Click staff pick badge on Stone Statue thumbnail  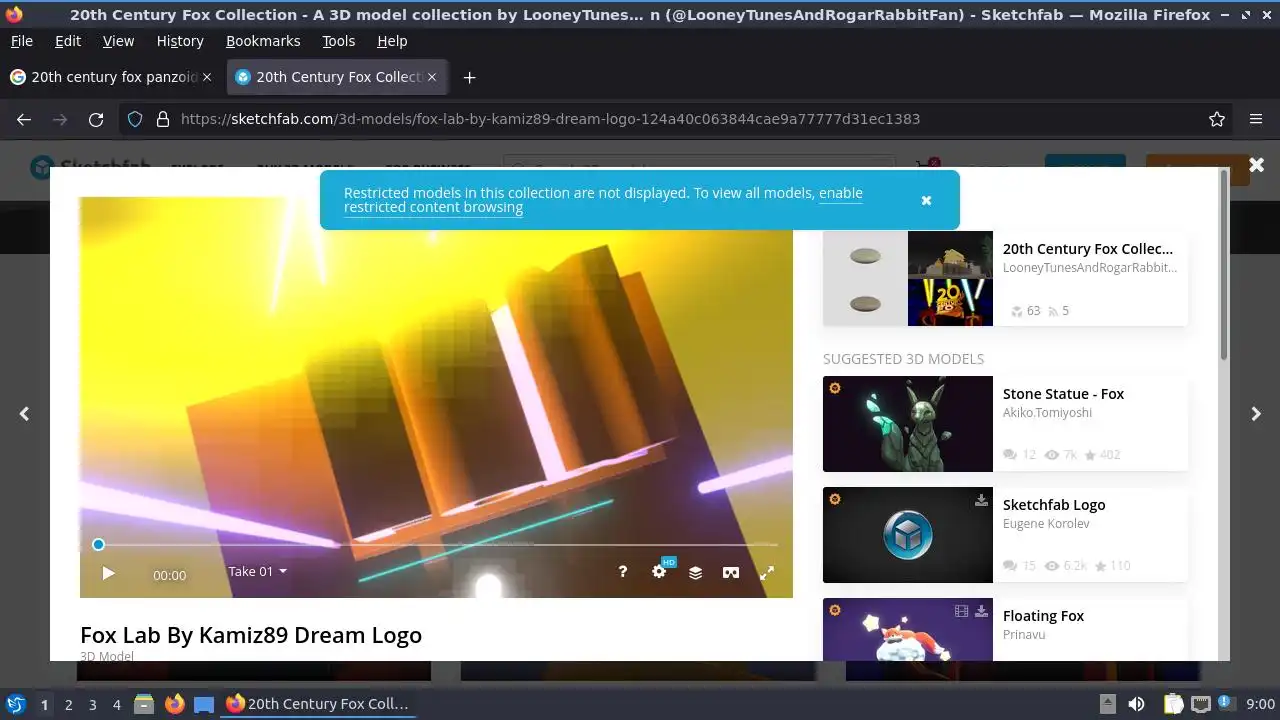tap(835, 388)
